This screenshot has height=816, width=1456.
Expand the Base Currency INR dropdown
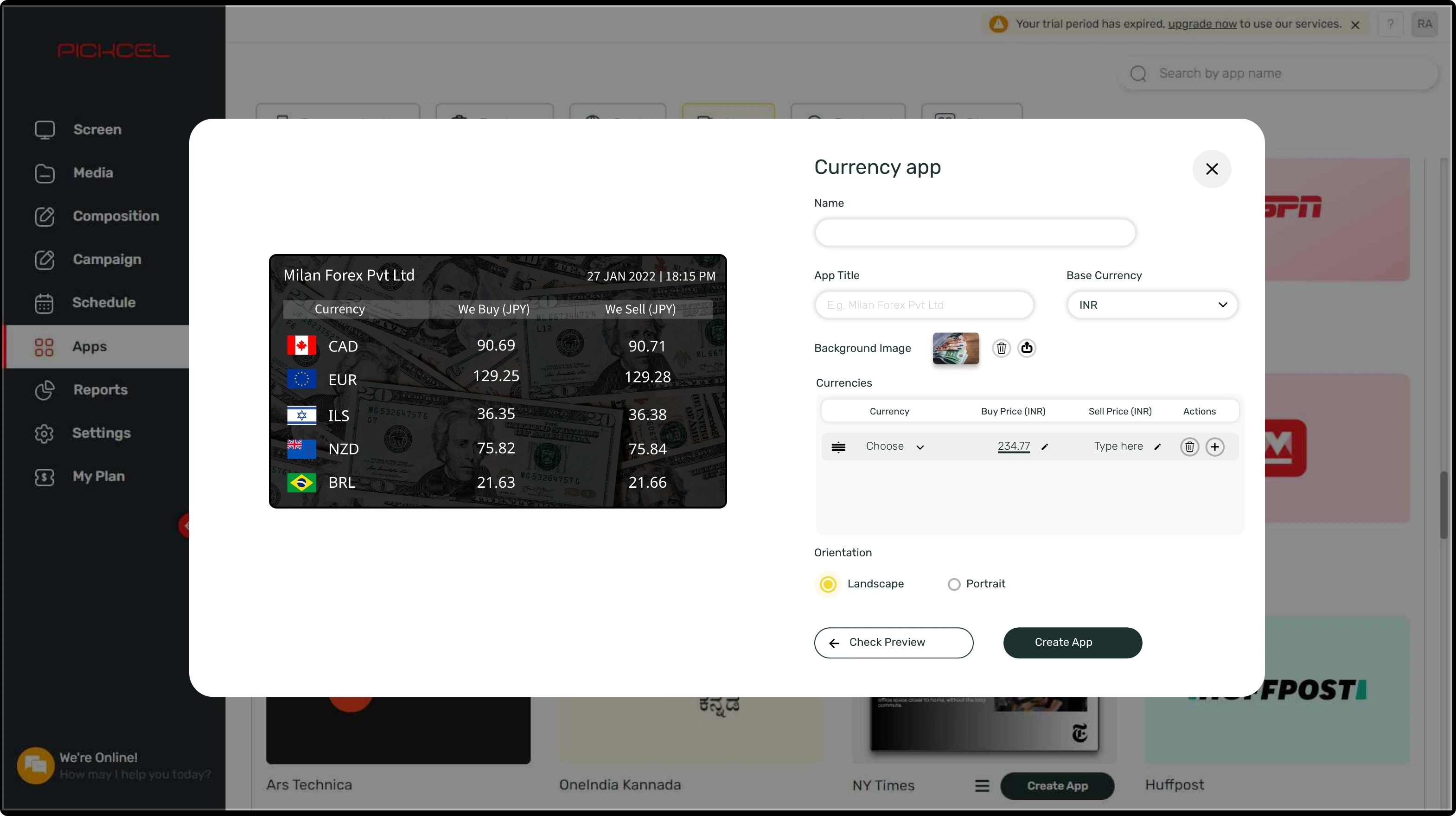(x=1151, y=305)
